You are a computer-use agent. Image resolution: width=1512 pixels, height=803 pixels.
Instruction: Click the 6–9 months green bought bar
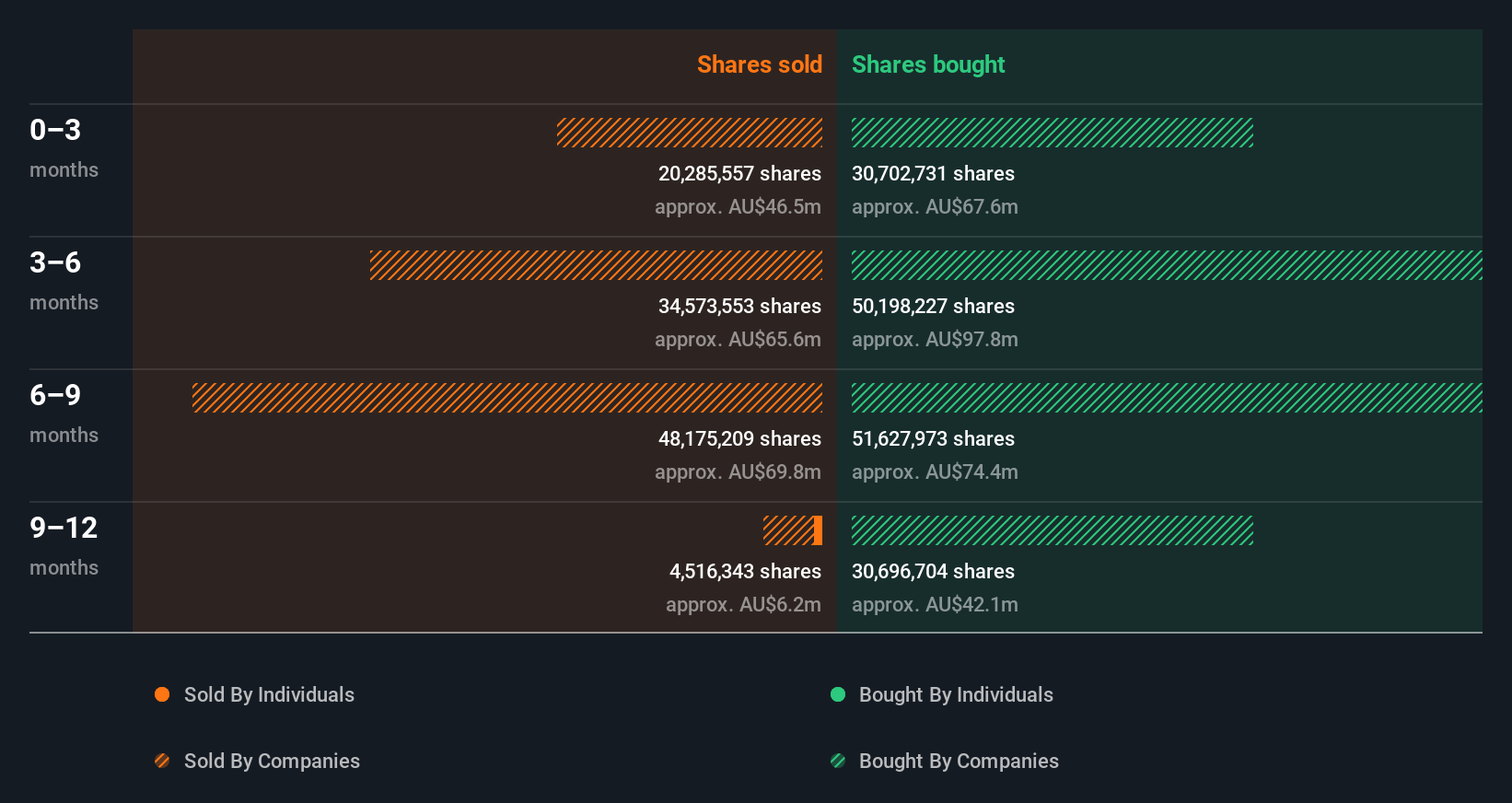(x=1167, y=398)
